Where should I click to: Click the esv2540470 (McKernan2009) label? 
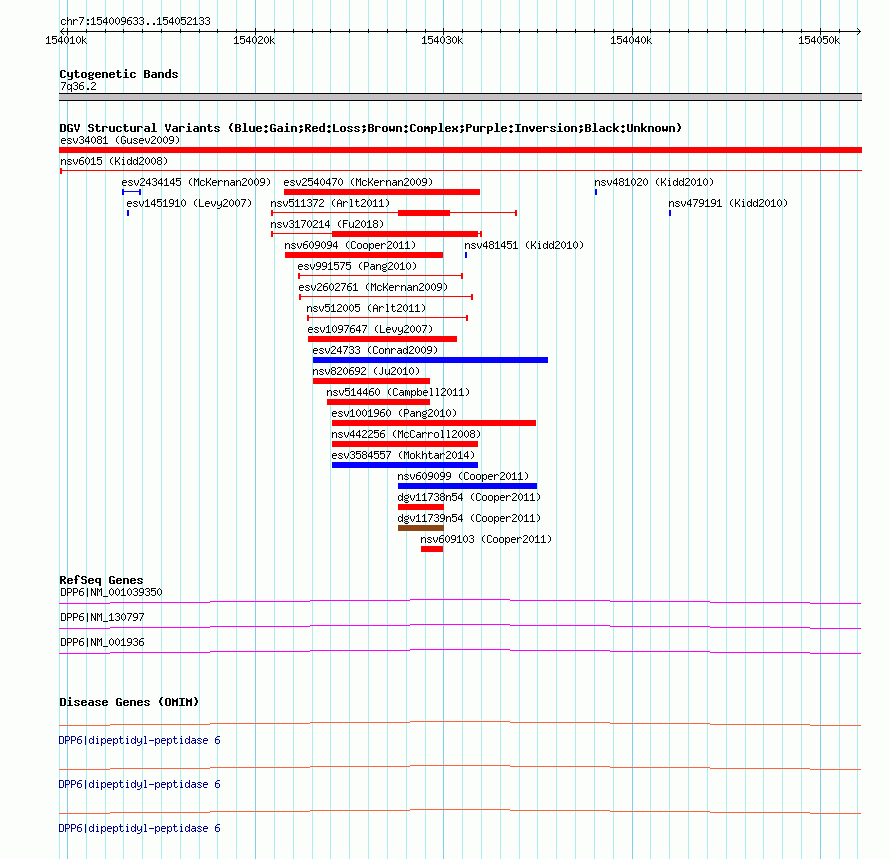point(358,182)
